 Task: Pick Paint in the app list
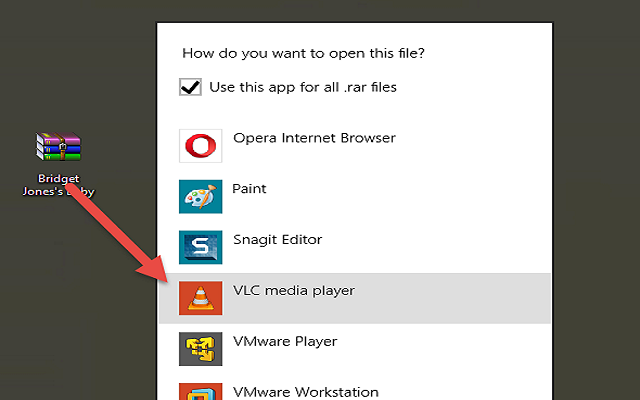pos(249,188)
